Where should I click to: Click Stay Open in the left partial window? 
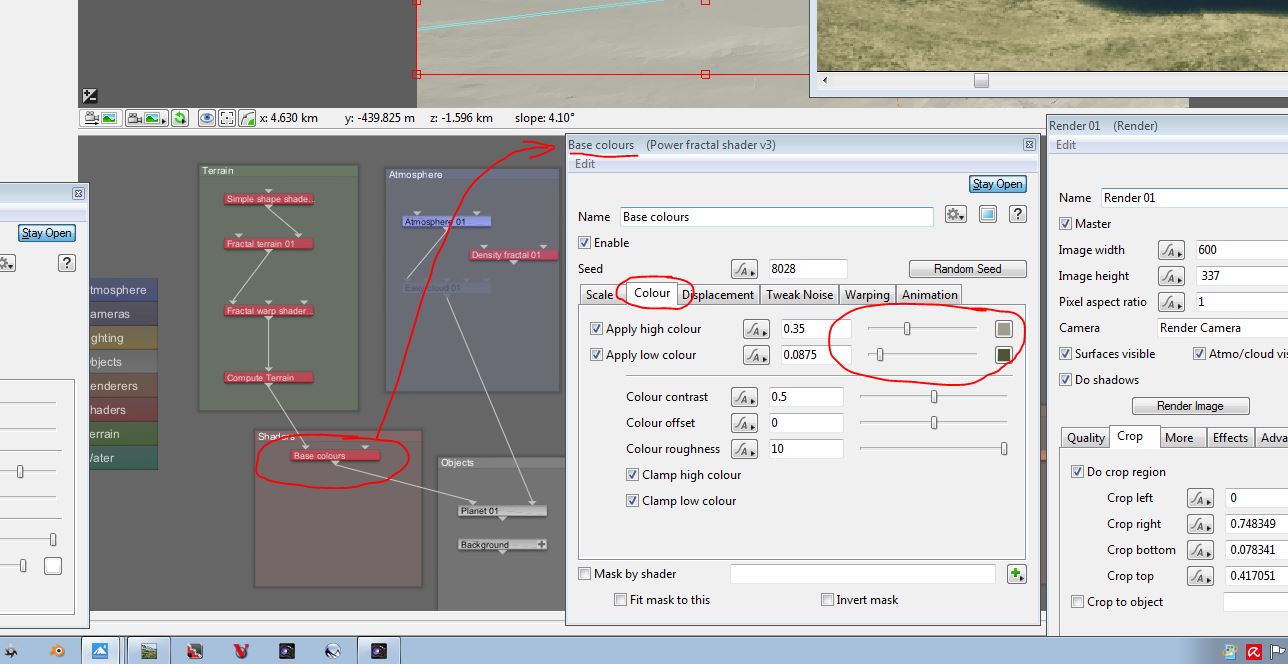click(46, 233)
